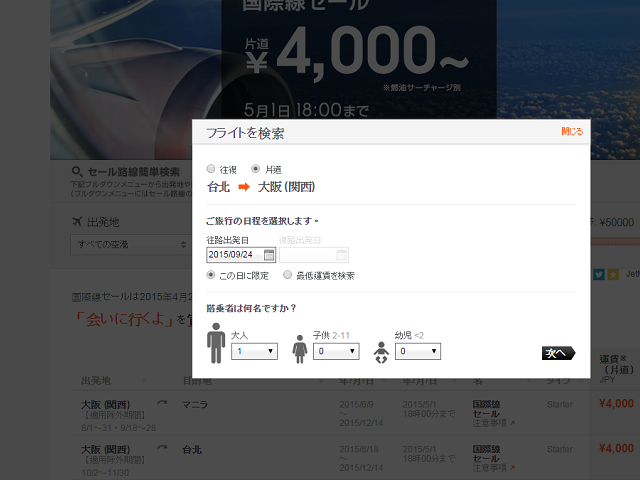
Task: Open the 幼児 <2 infant count dropdown
Action: [x=418, y=351]
